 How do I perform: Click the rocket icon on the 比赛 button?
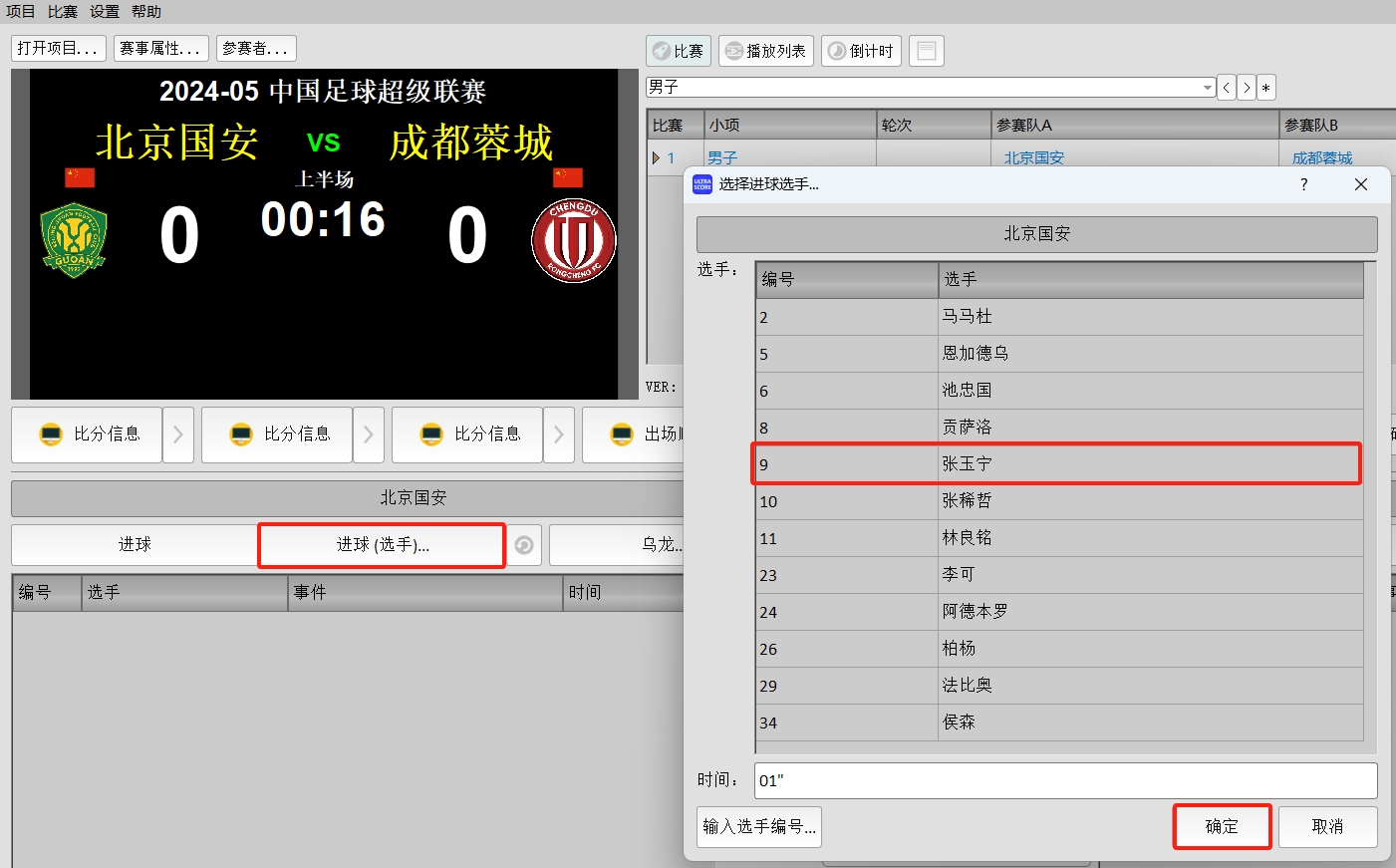[x=660, y=51]
